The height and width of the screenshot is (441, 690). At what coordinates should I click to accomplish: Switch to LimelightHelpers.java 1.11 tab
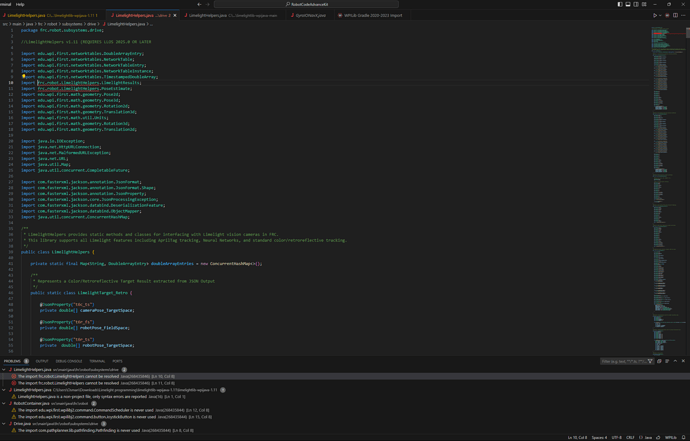click(52, 15)
